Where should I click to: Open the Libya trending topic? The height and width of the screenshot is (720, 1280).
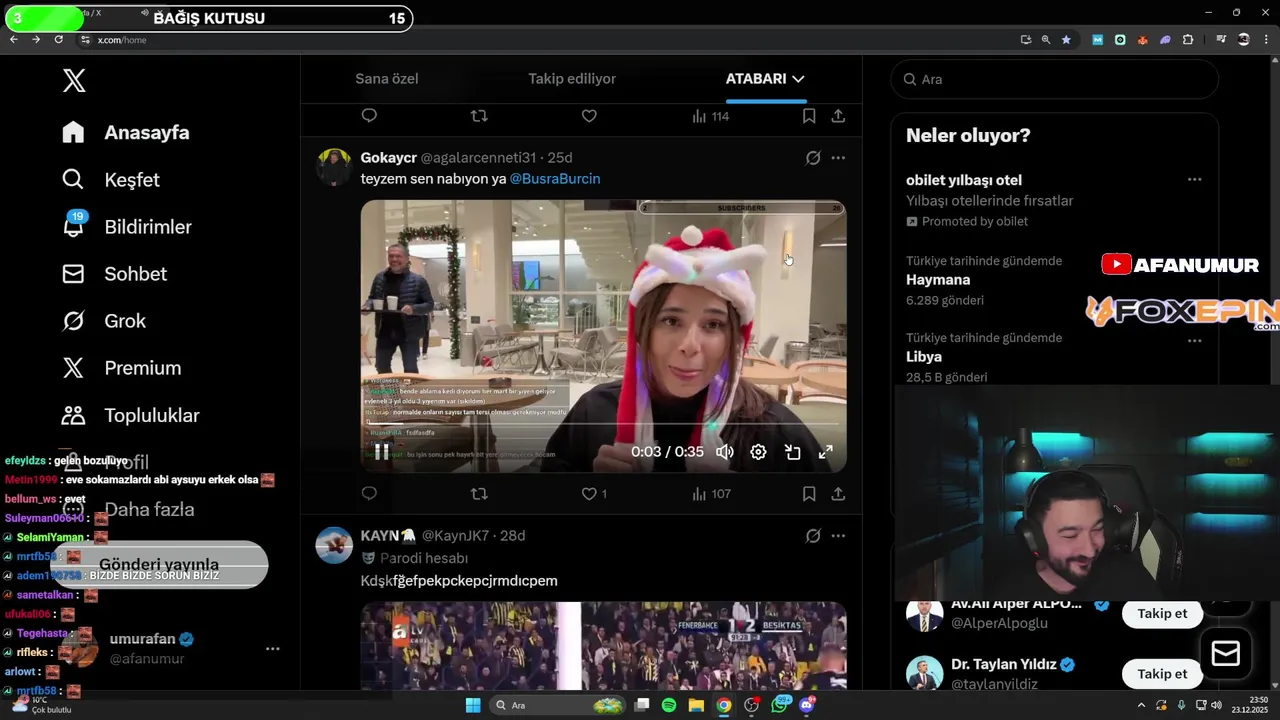click(924, 357)
